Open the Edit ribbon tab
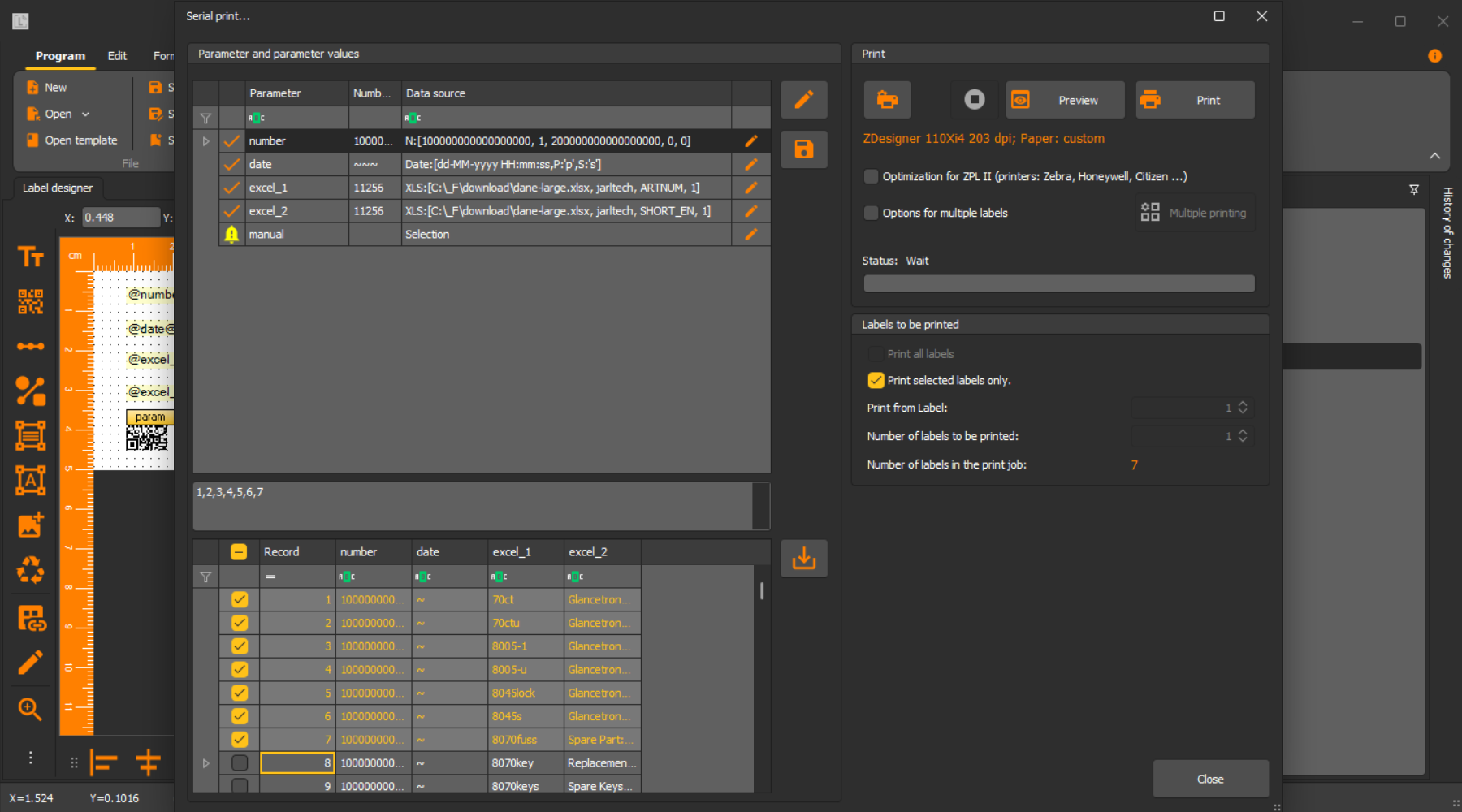Image resolution: width=1462 pixels, height=812 pixels. coord(117,56)
